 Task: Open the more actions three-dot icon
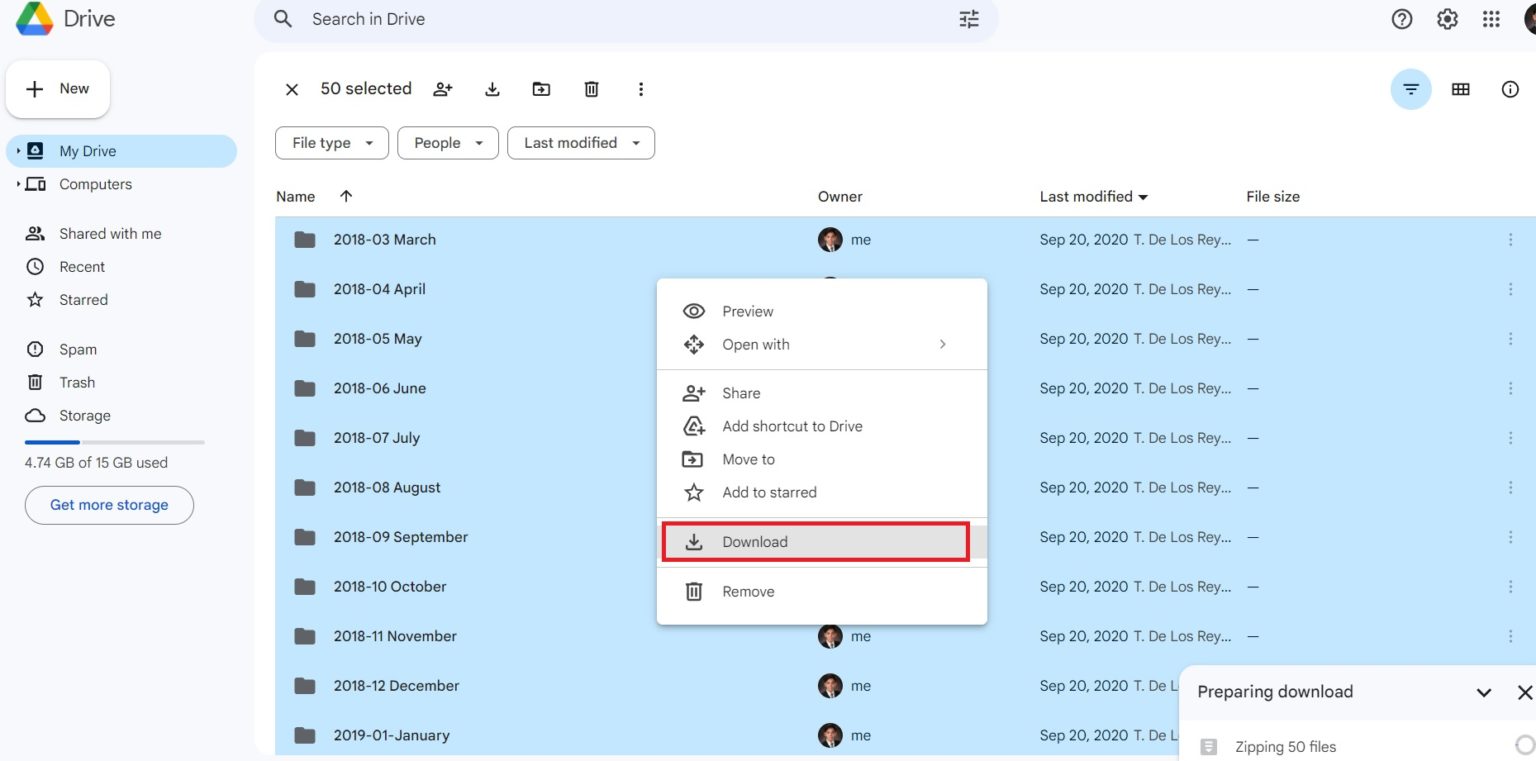coord(641,89)
